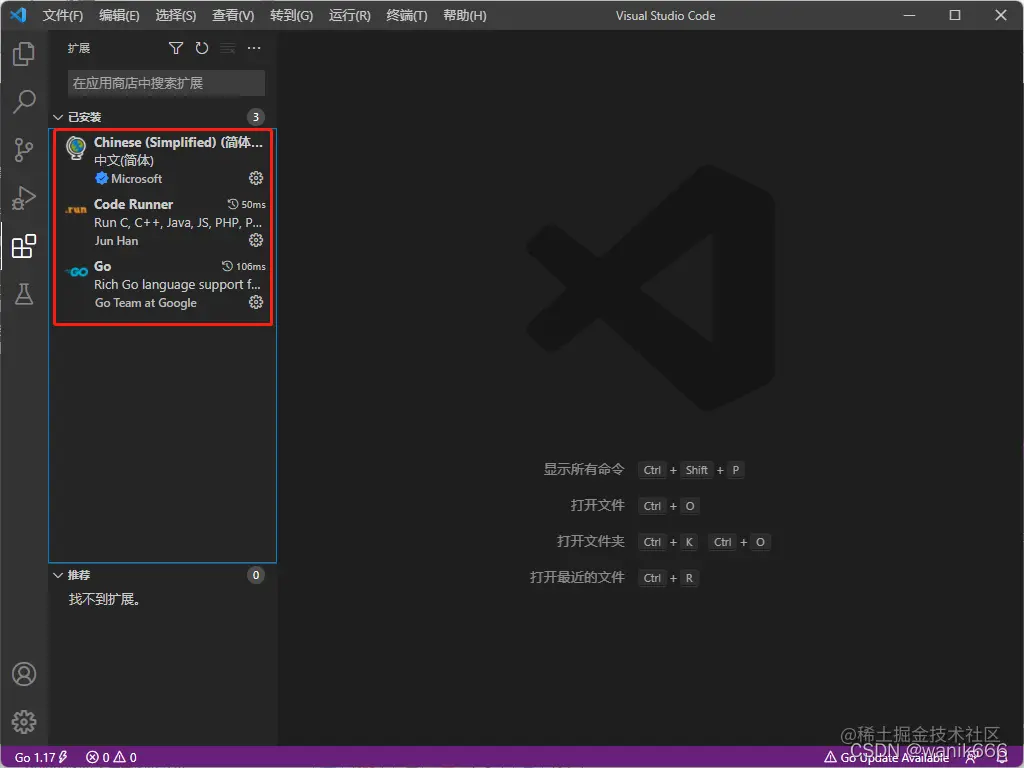
Task: Collapse the 推荐 section
Action: (58, 575)
